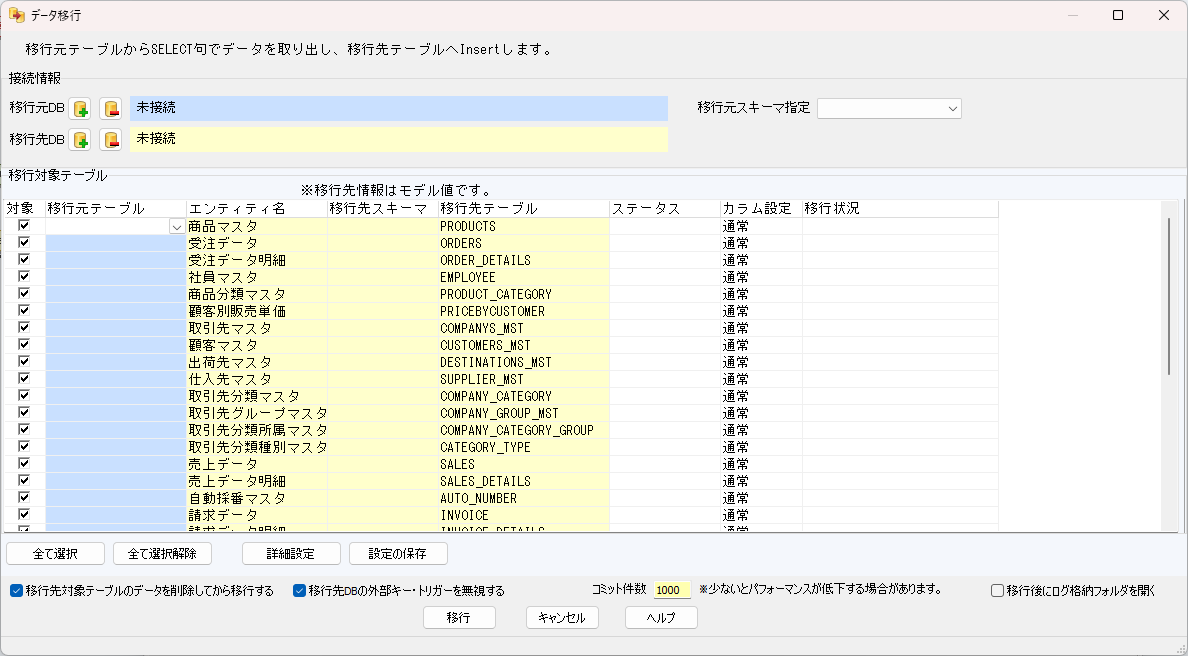Select the PRODUCTS destination table cell

(x=524, y=226)
